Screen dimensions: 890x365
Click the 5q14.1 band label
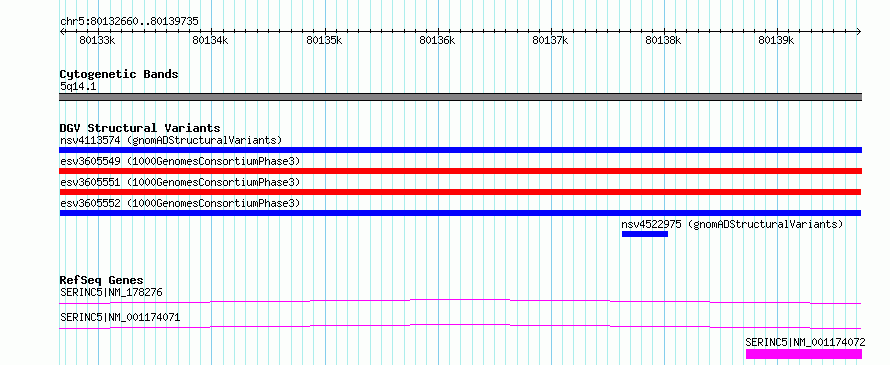coord(77,87)
